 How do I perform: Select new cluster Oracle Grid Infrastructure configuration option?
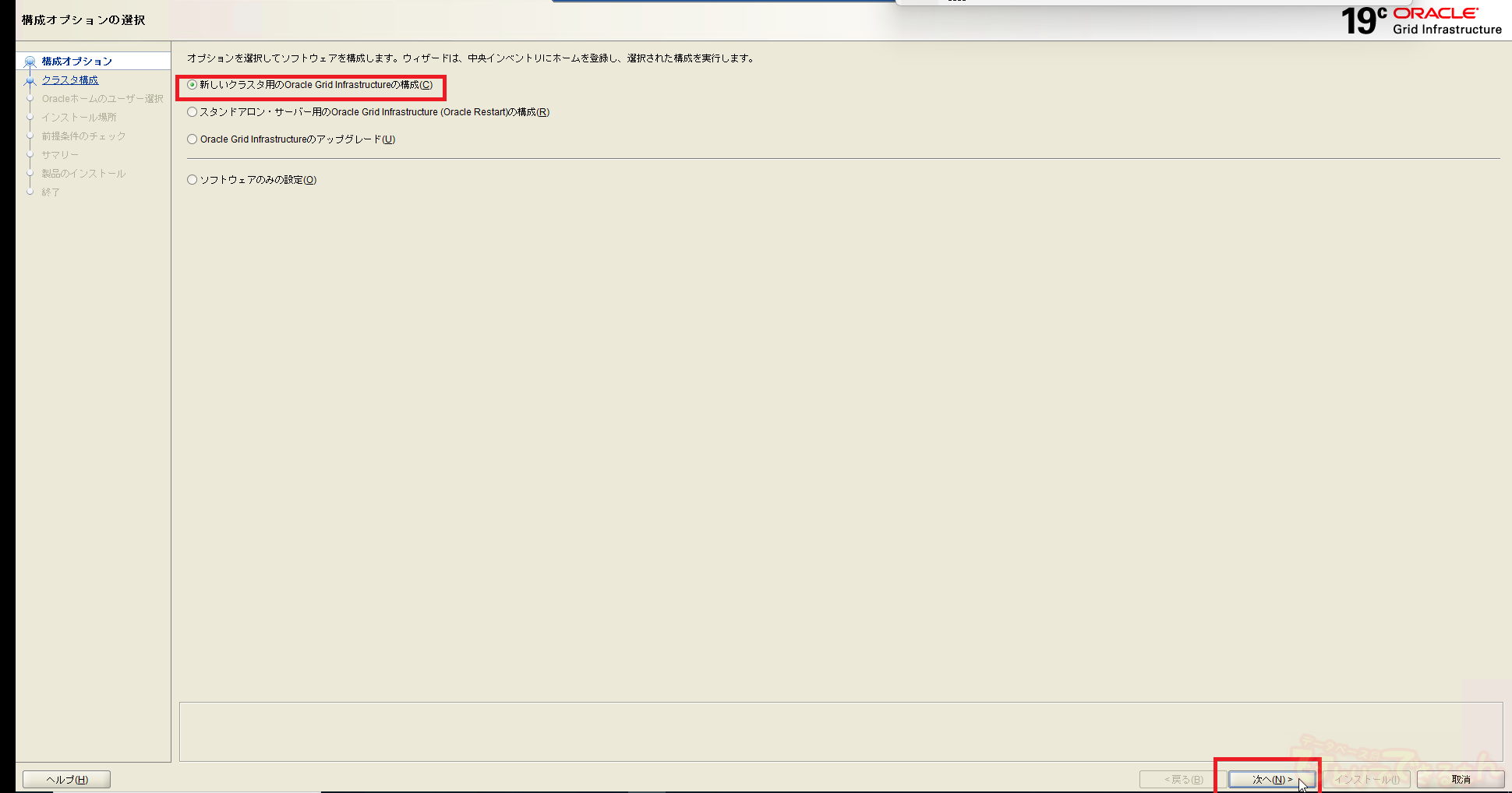coord(193,85)
